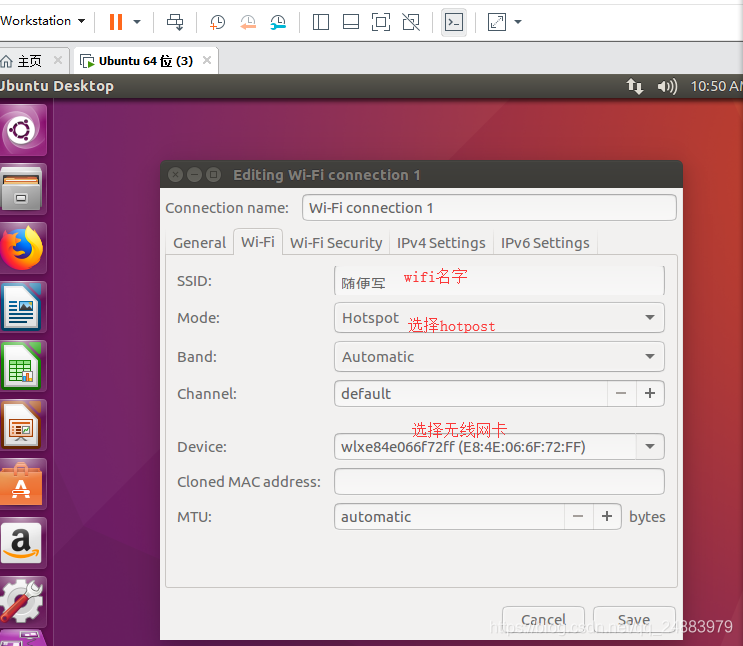Toggle the thumbnail bar view
Screen dimensions: 743x646
(x=351, y=22)
